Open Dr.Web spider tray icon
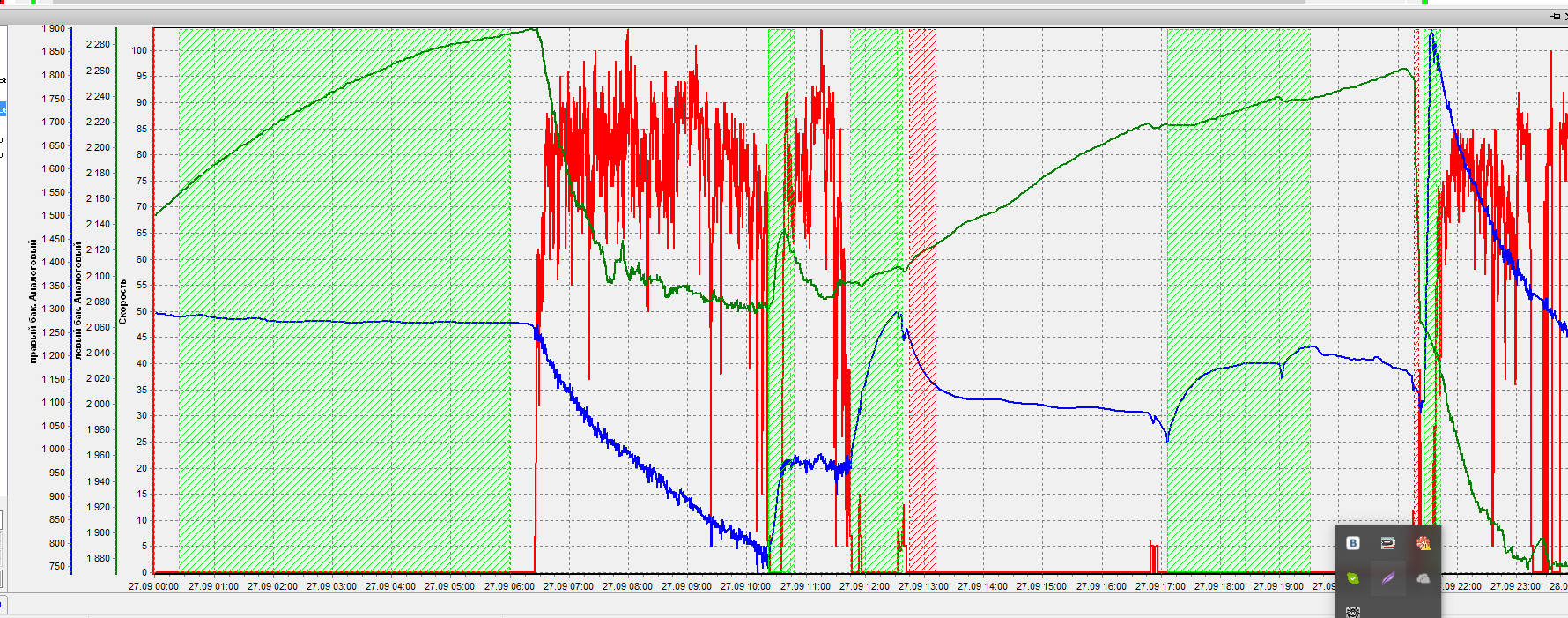1568x618 pixels. tap(1353, 611)
